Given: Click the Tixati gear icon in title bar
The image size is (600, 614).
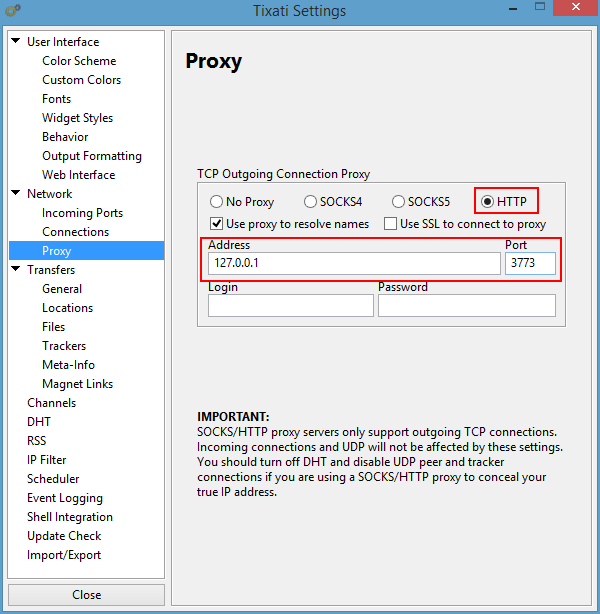Looking at the screenshot, I should pyautogui.click(x=13, y=10).
